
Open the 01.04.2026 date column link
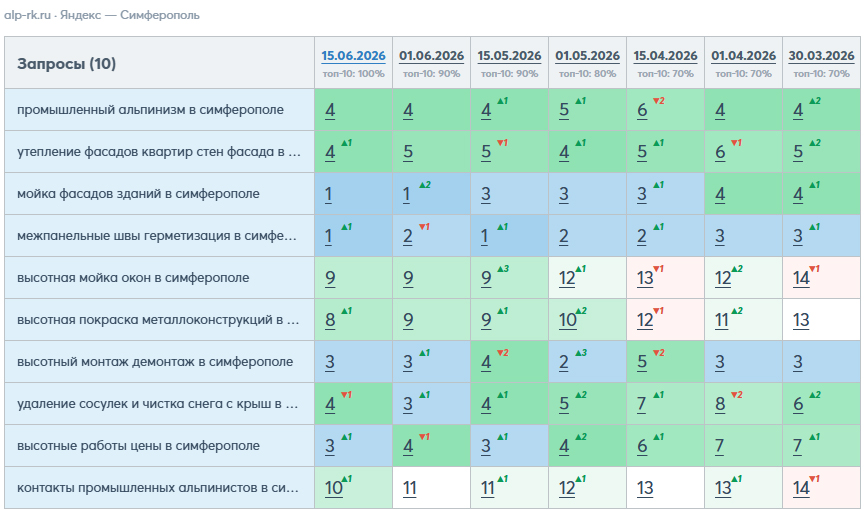743,56
